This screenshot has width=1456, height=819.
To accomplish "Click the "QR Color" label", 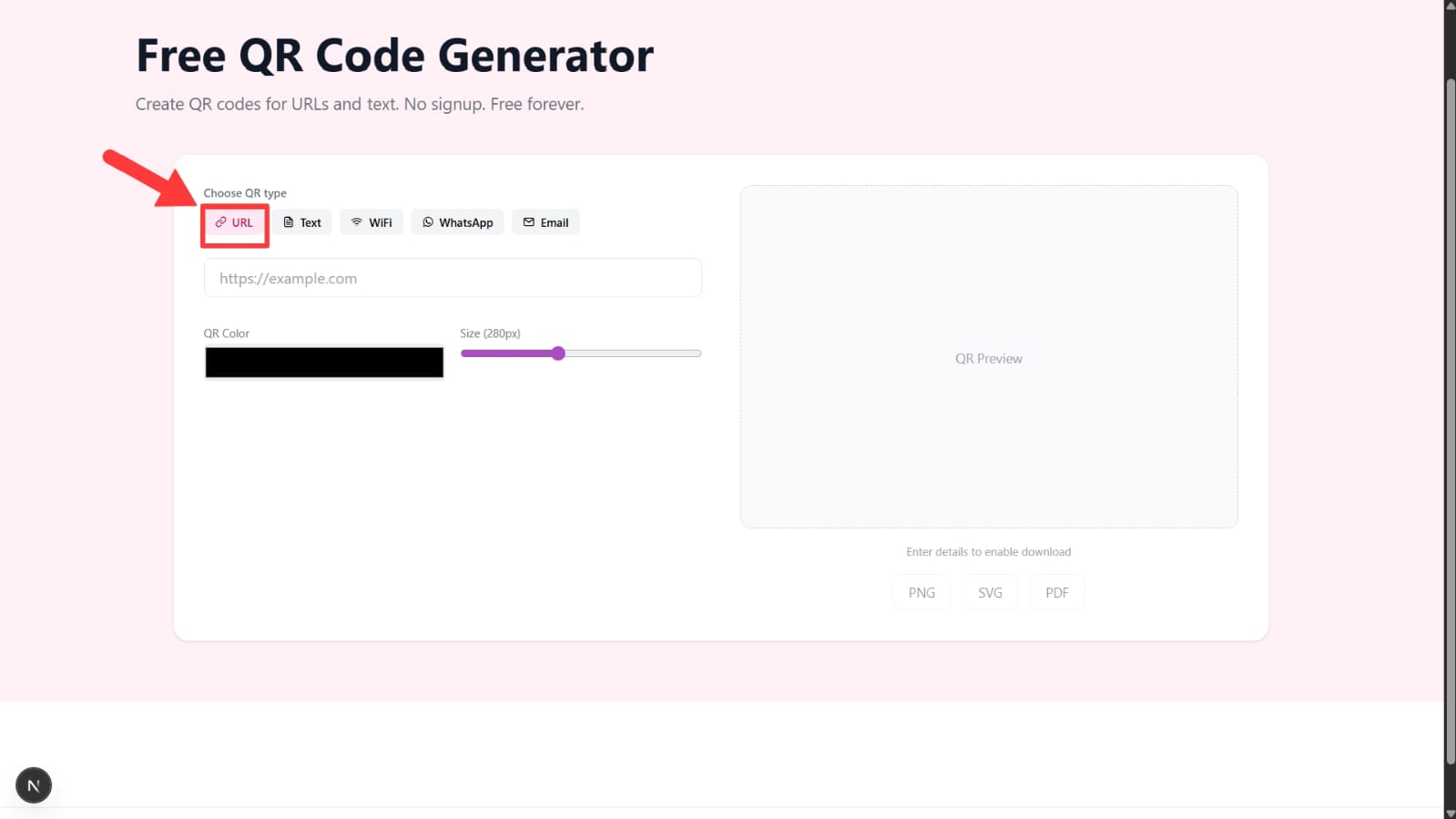I will 227,333.
